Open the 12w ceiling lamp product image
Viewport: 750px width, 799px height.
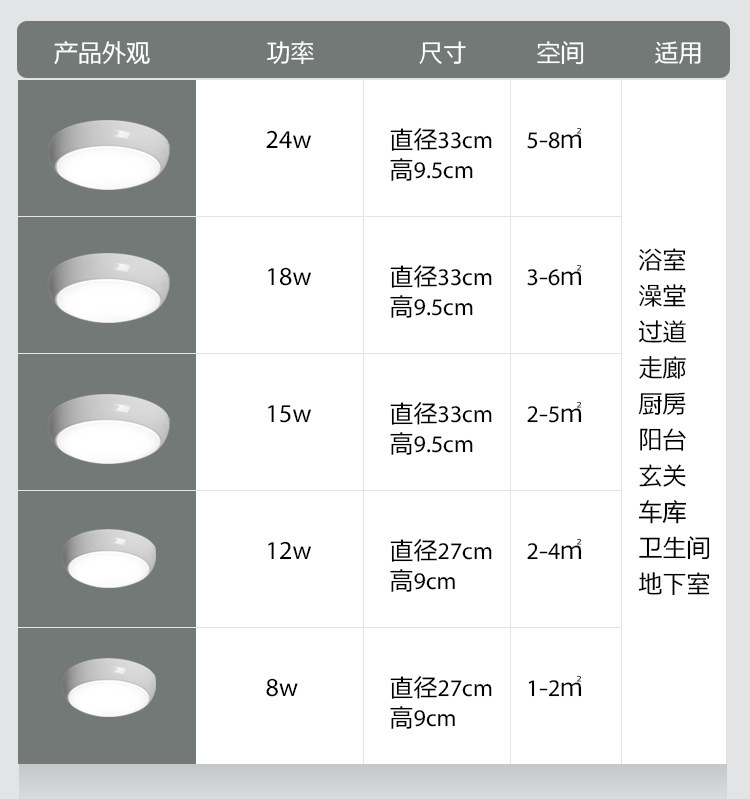[110, 558]
